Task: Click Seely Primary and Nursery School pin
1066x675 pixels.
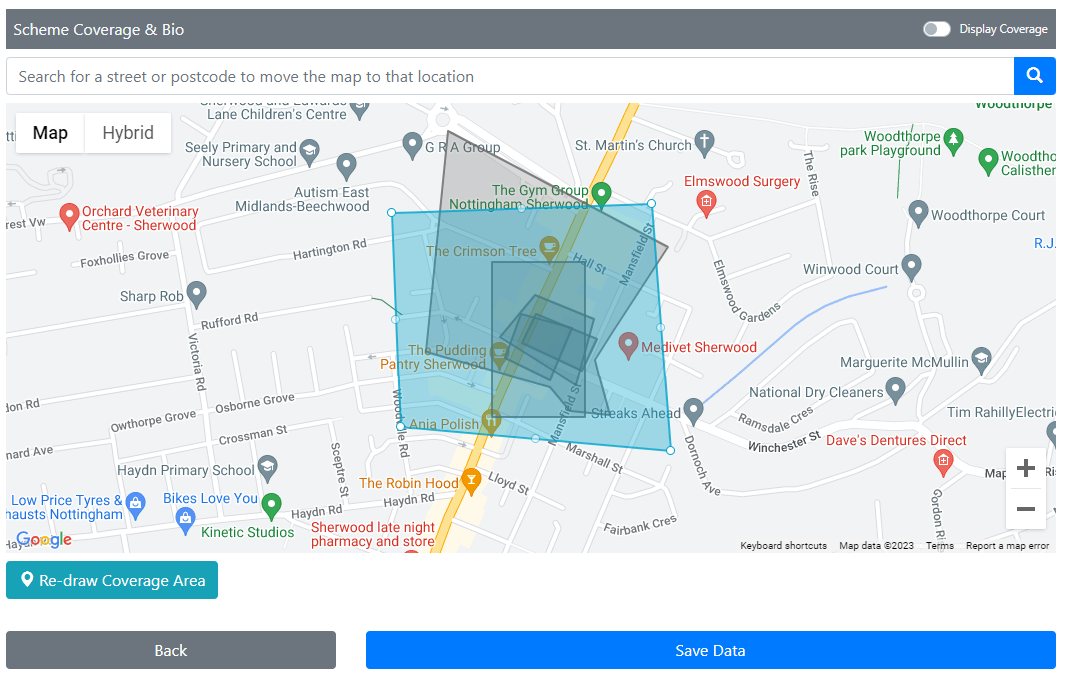Action: 309,152
